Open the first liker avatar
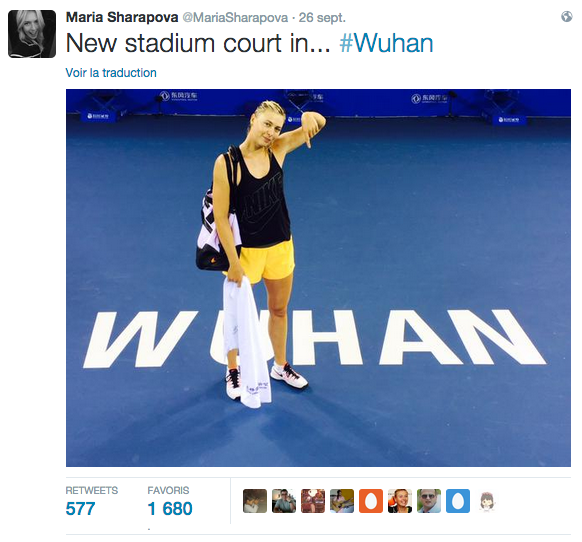 255,501
